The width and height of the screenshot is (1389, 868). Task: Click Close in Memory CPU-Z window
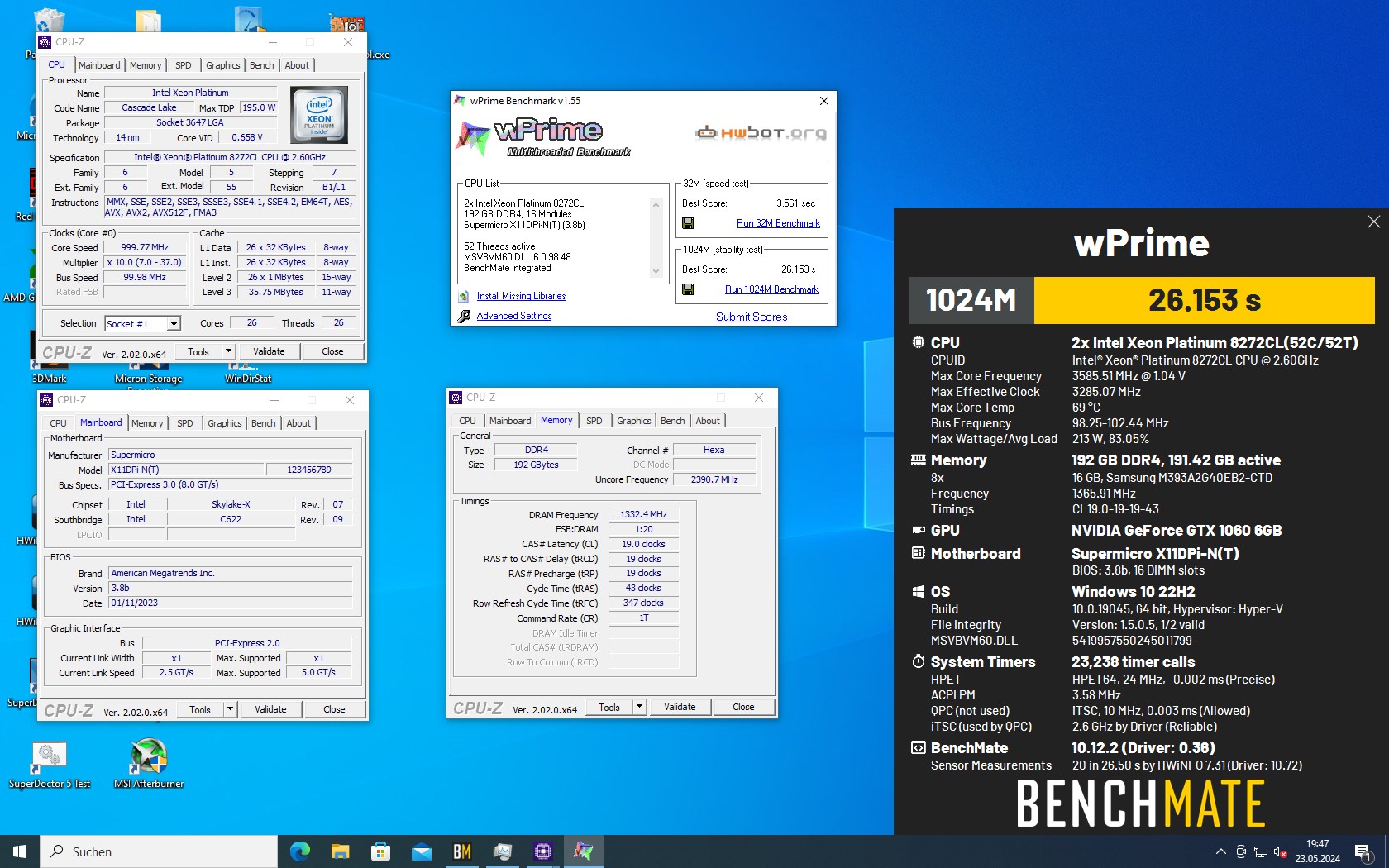pos(743,707)
